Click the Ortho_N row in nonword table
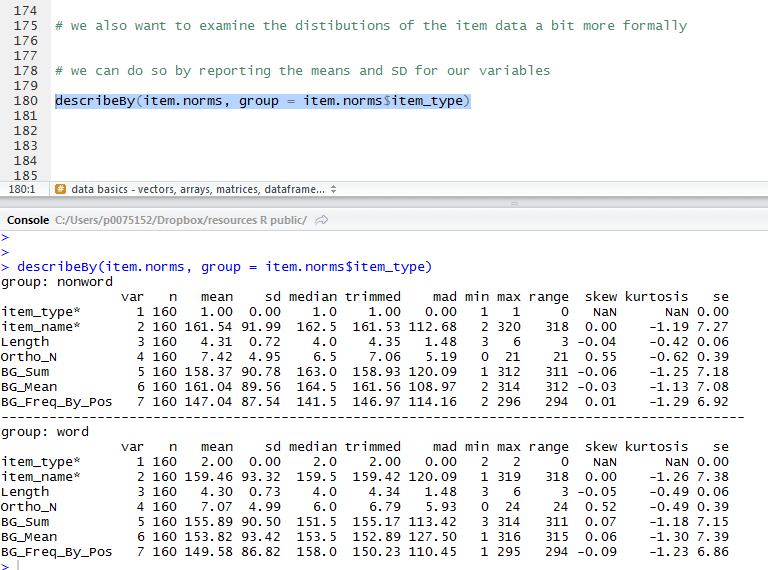Screen dimensions: 768x570 (x=30, y=357)
